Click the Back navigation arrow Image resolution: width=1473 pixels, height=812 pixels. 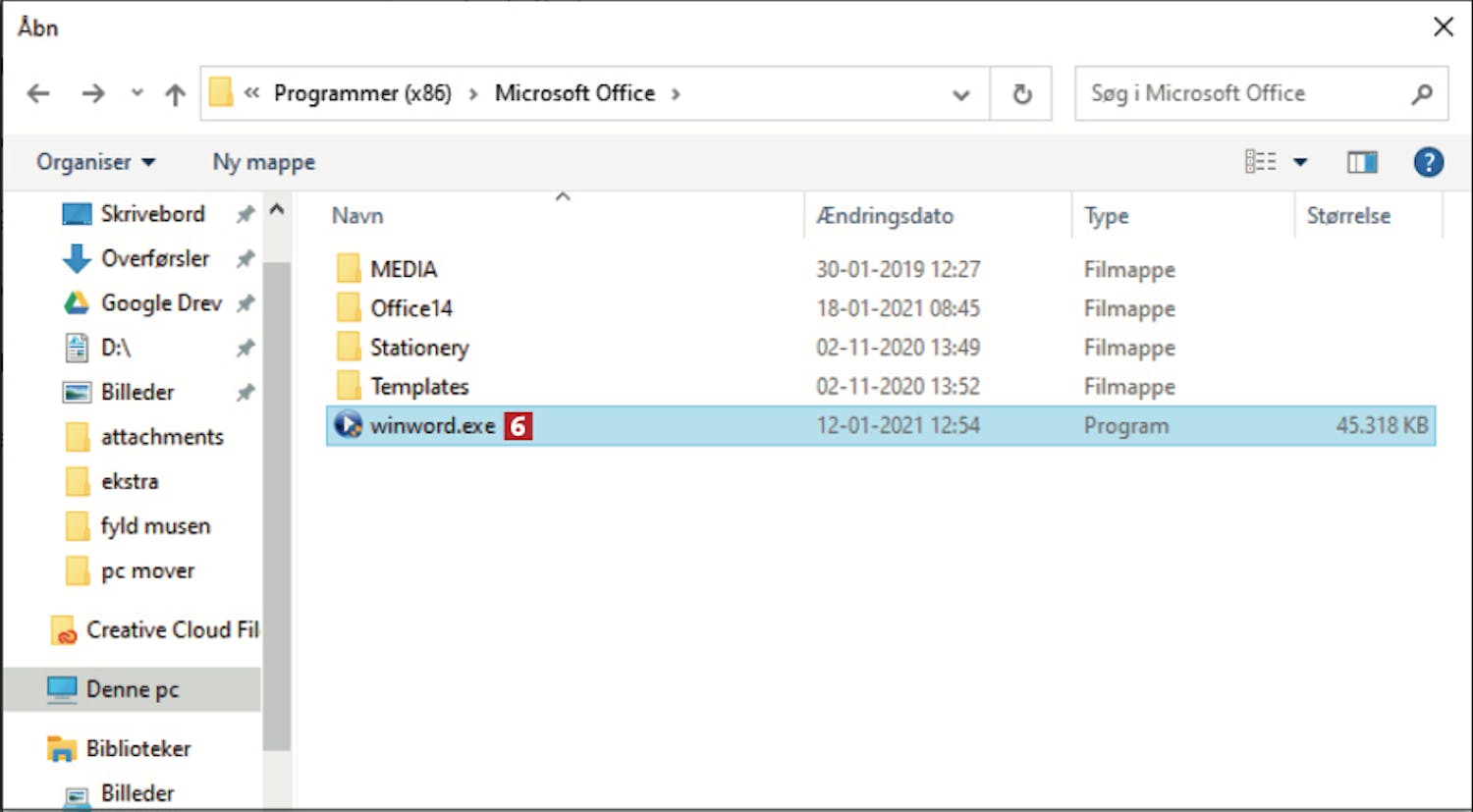38,93
